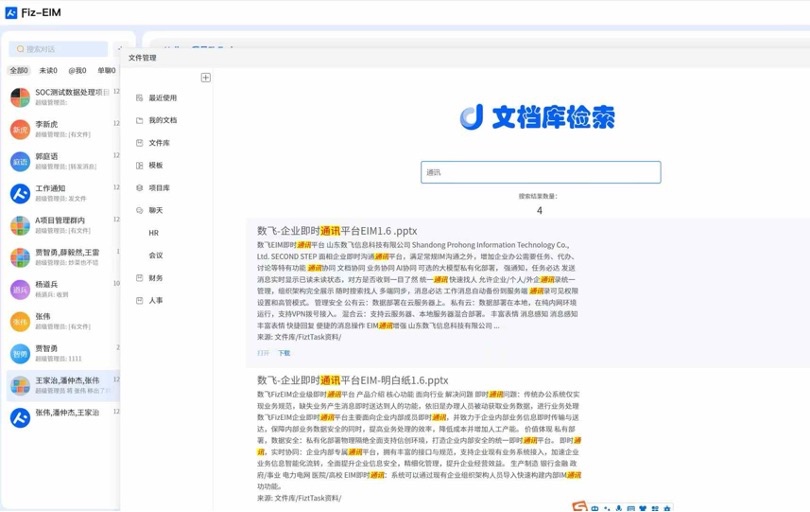Click the plus icon in file management panel
Screen dimensions: 810x512
point(206,77)
